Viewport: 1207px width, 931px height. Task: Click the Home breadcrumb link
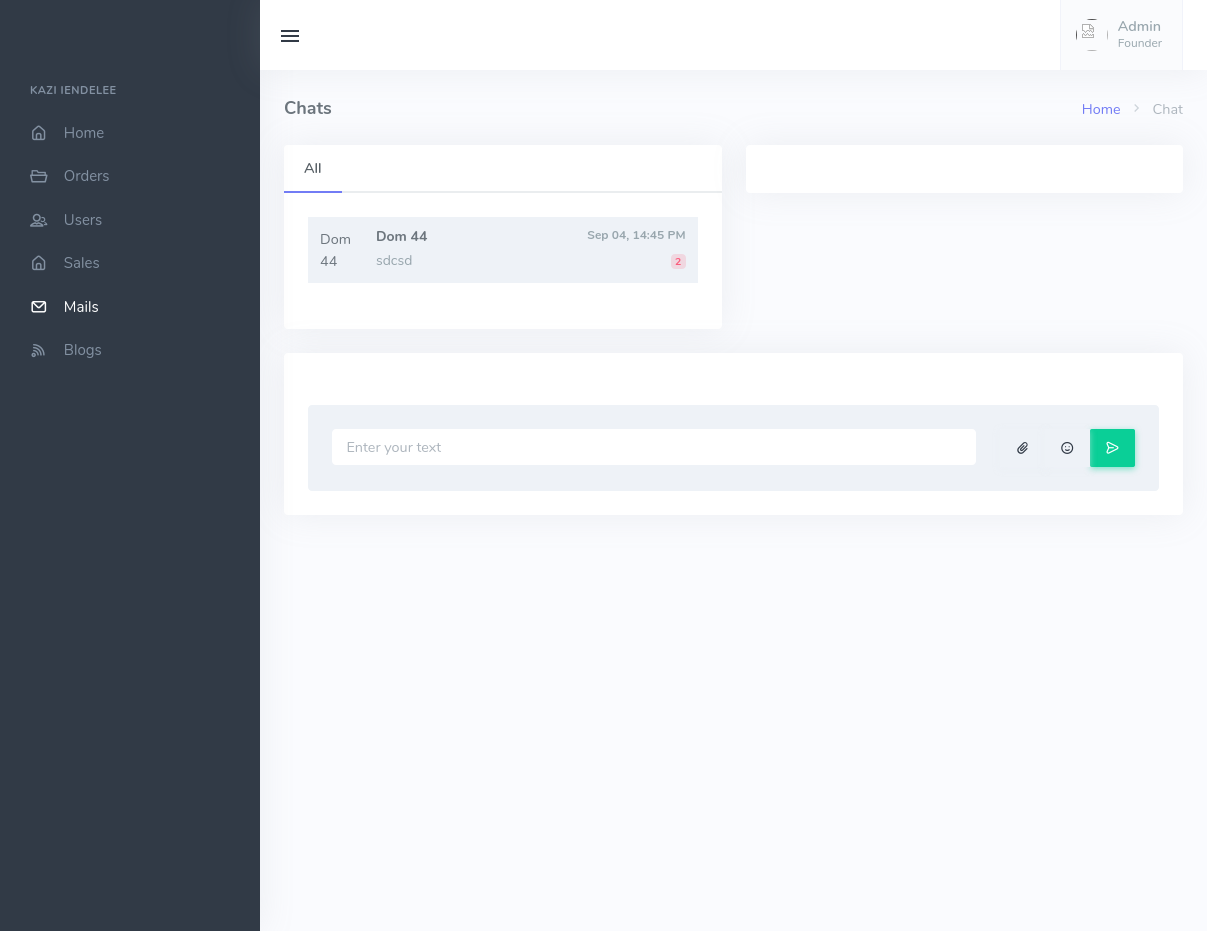1100,109
